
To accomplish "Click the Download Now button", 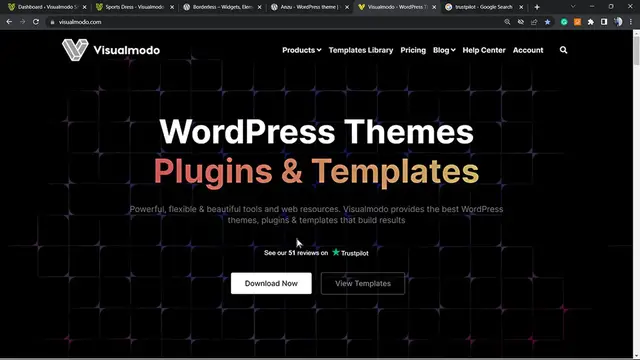I will pos(271,283).
